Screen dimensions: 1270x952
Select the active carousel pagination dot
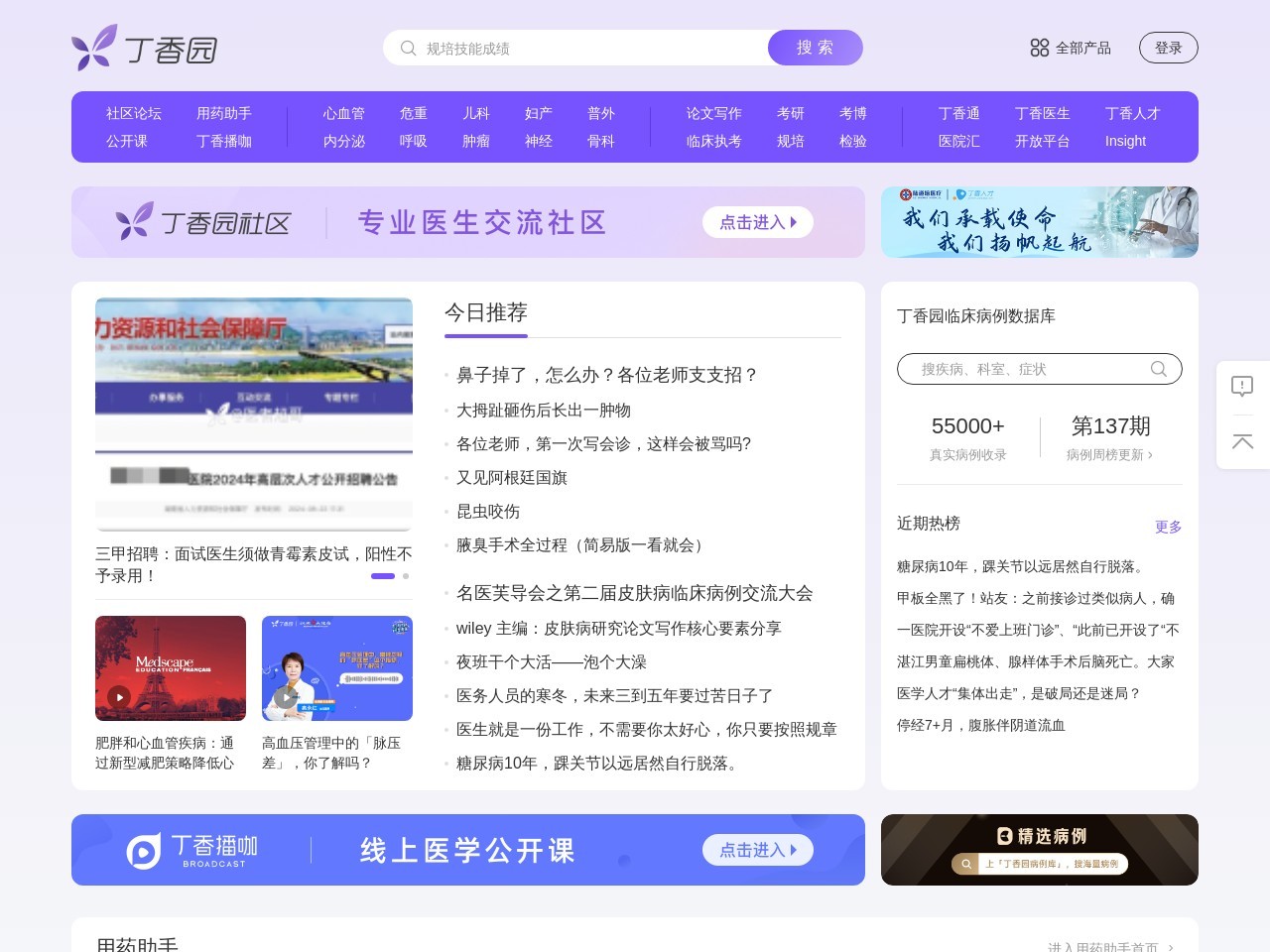click(383, 575)
